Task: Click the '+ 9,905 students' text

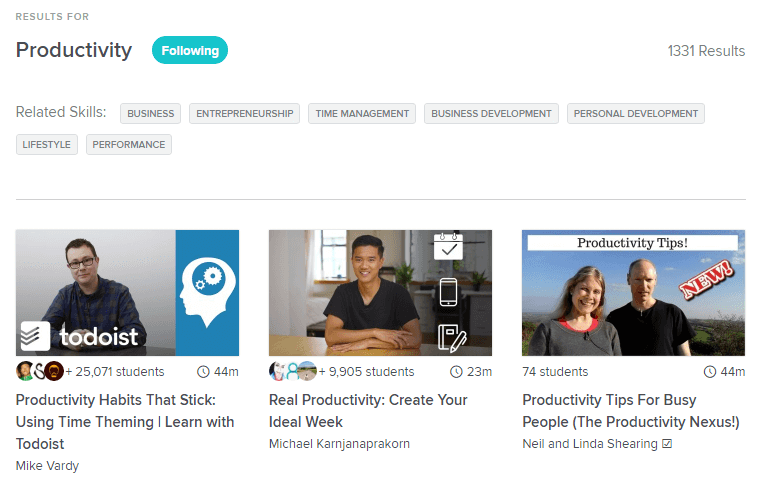Action: click(x=366, y=372)
